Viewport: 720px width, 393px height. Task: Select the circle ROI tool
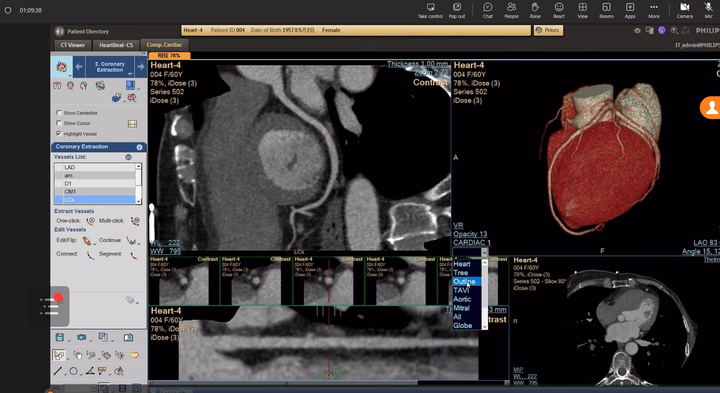[x=73, y=371]
